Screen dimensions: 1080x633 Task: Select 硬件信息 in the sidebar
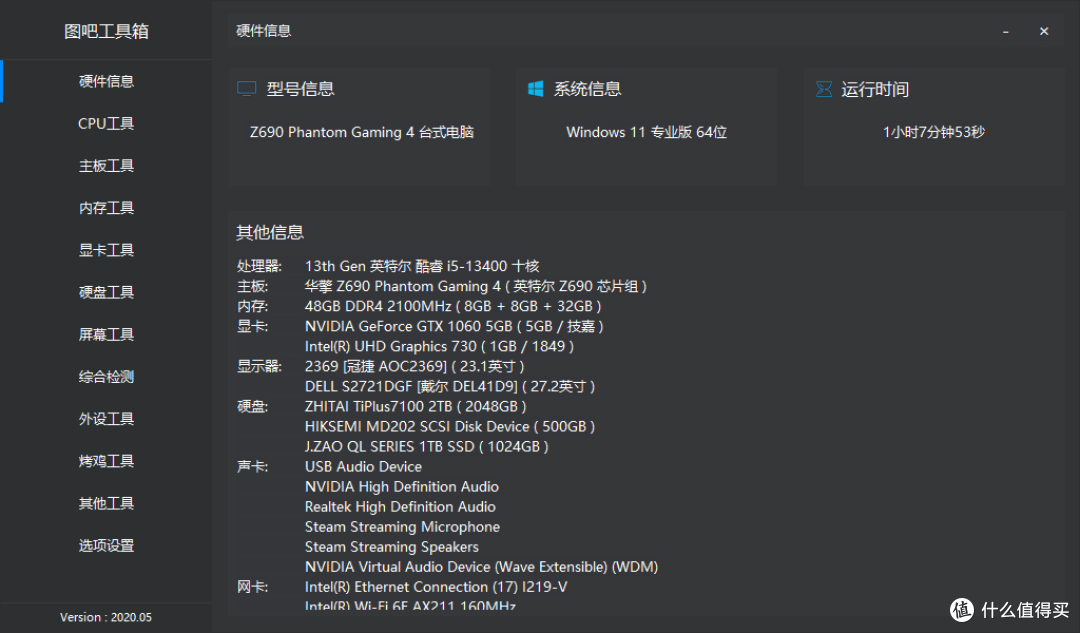[106, 81]
